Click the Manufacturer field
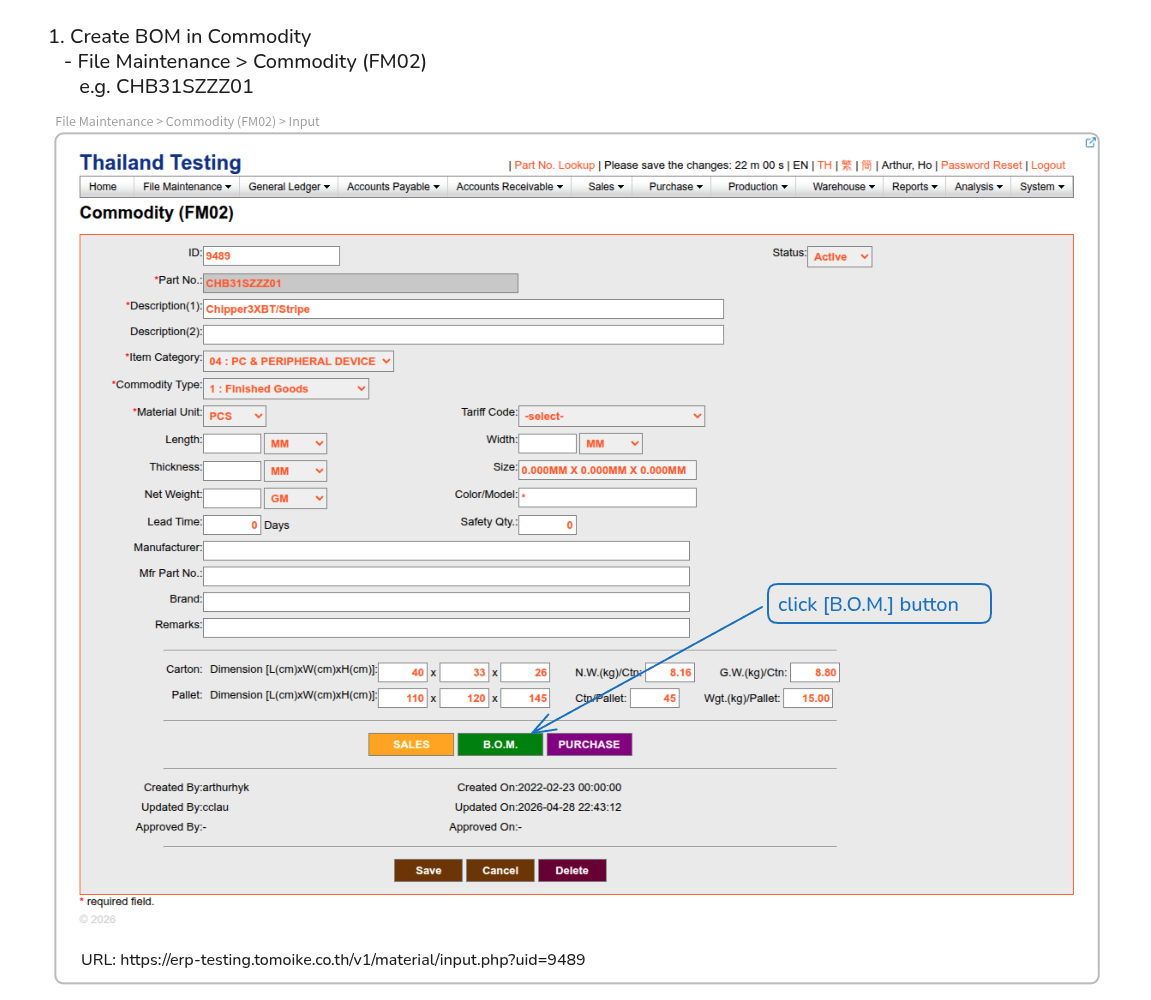 click(446, 551)
